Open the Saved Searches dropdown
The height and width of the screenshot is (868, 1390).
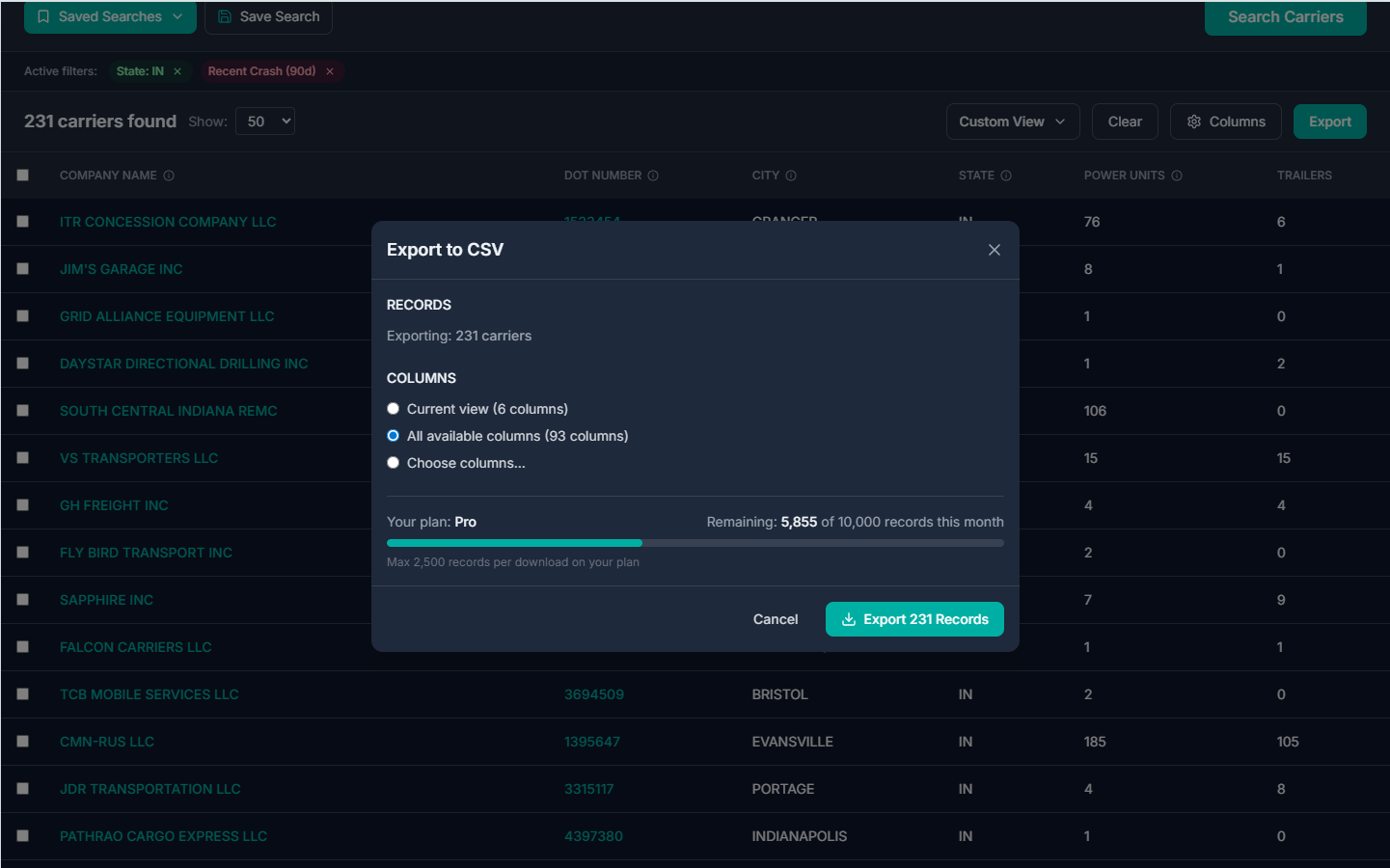(110, 16)
